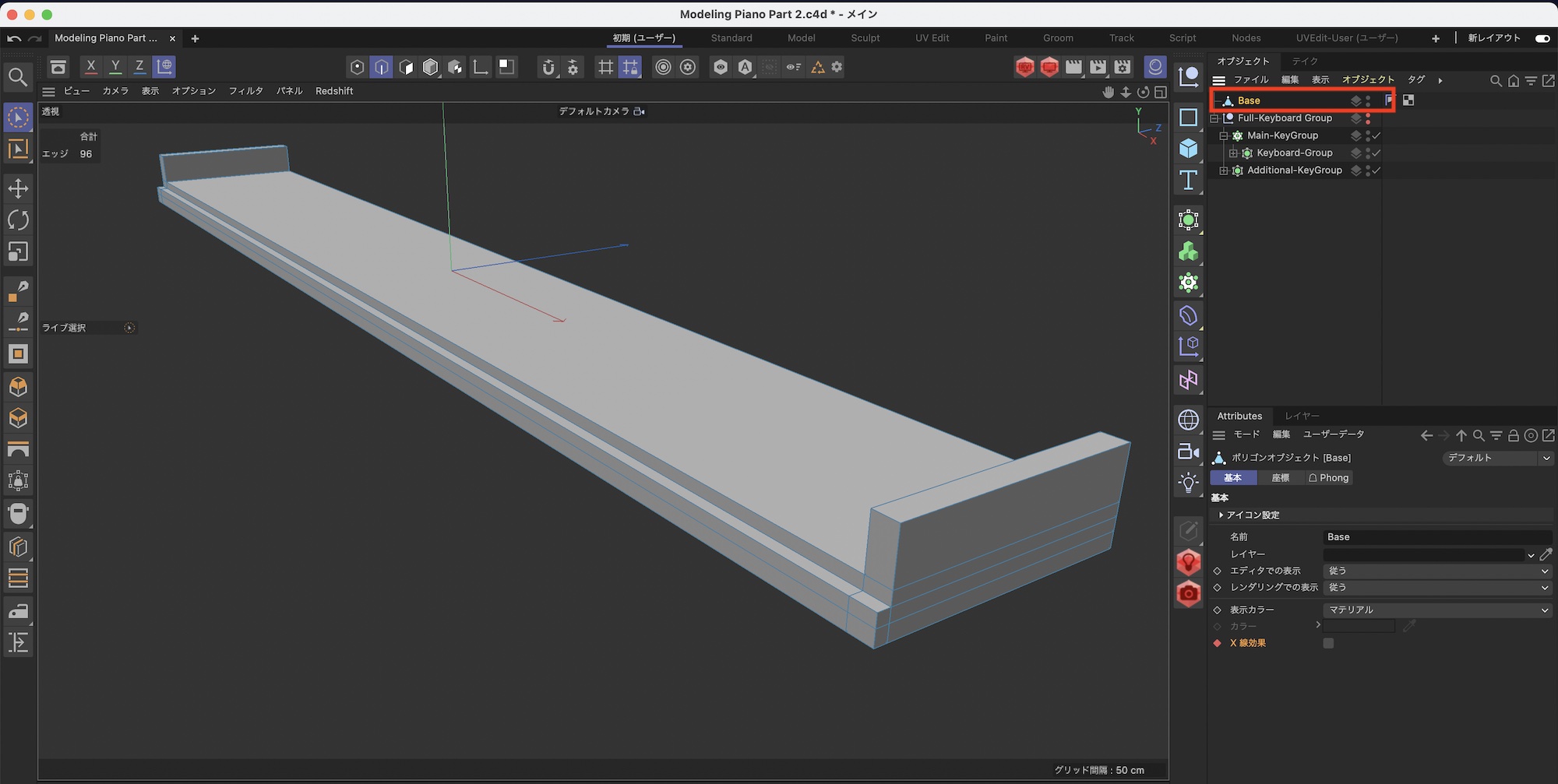This screenshot has height=784, width=1558.
Task: Click the 名前 field containing Base
Action: [x=1436, y=537]
